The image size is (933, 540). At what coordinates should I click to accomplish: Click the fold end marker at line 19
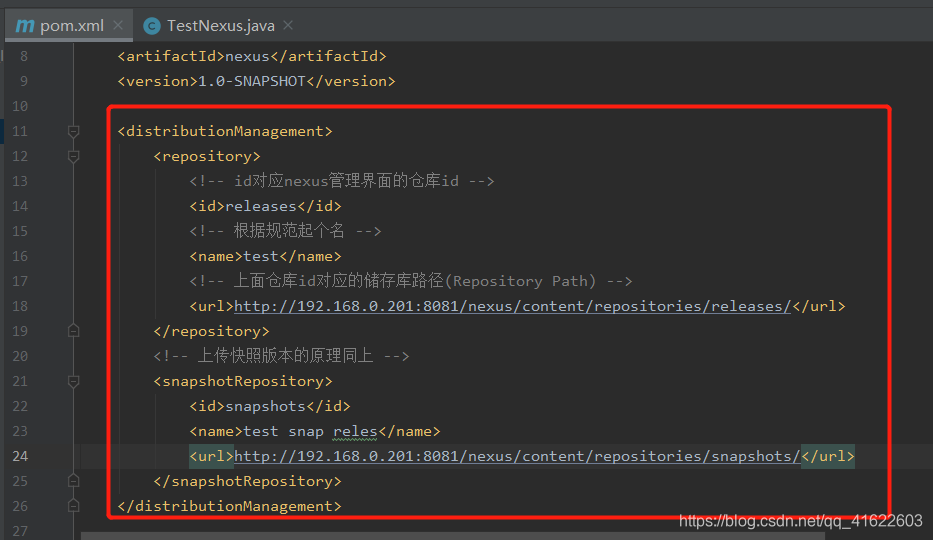tap(74, 331)
